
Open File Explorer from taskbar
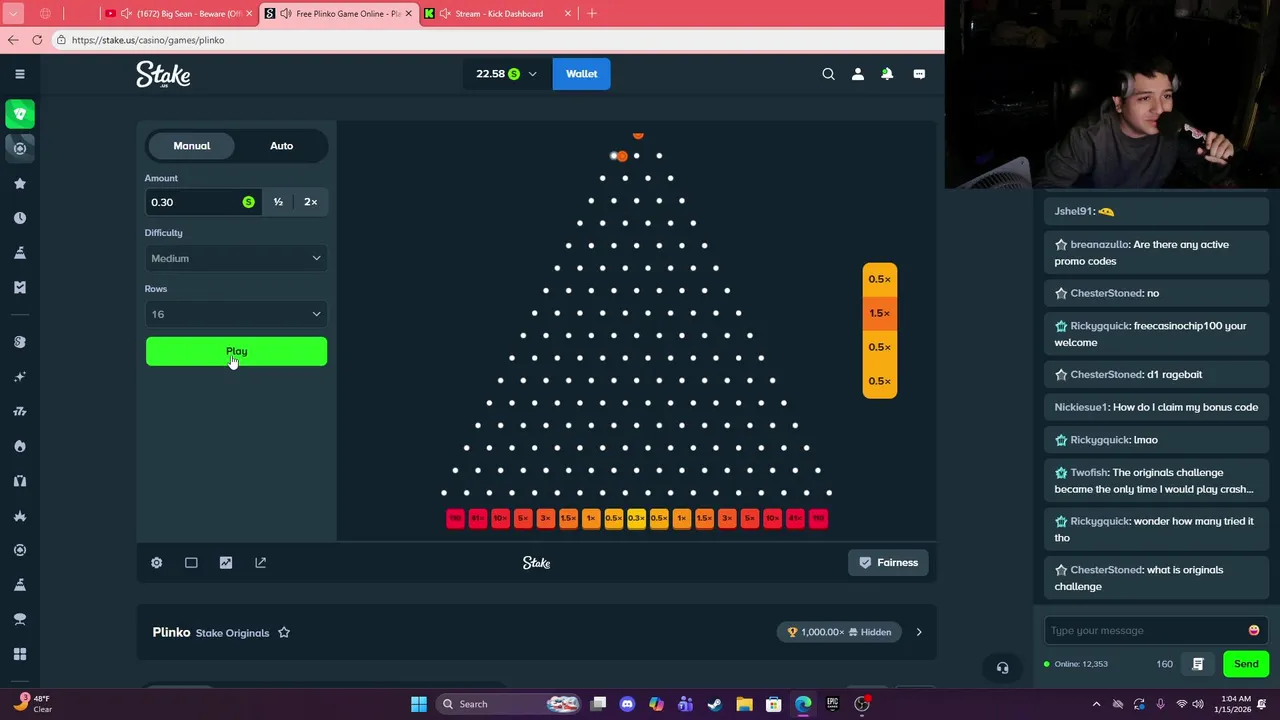tap(745, 704)
